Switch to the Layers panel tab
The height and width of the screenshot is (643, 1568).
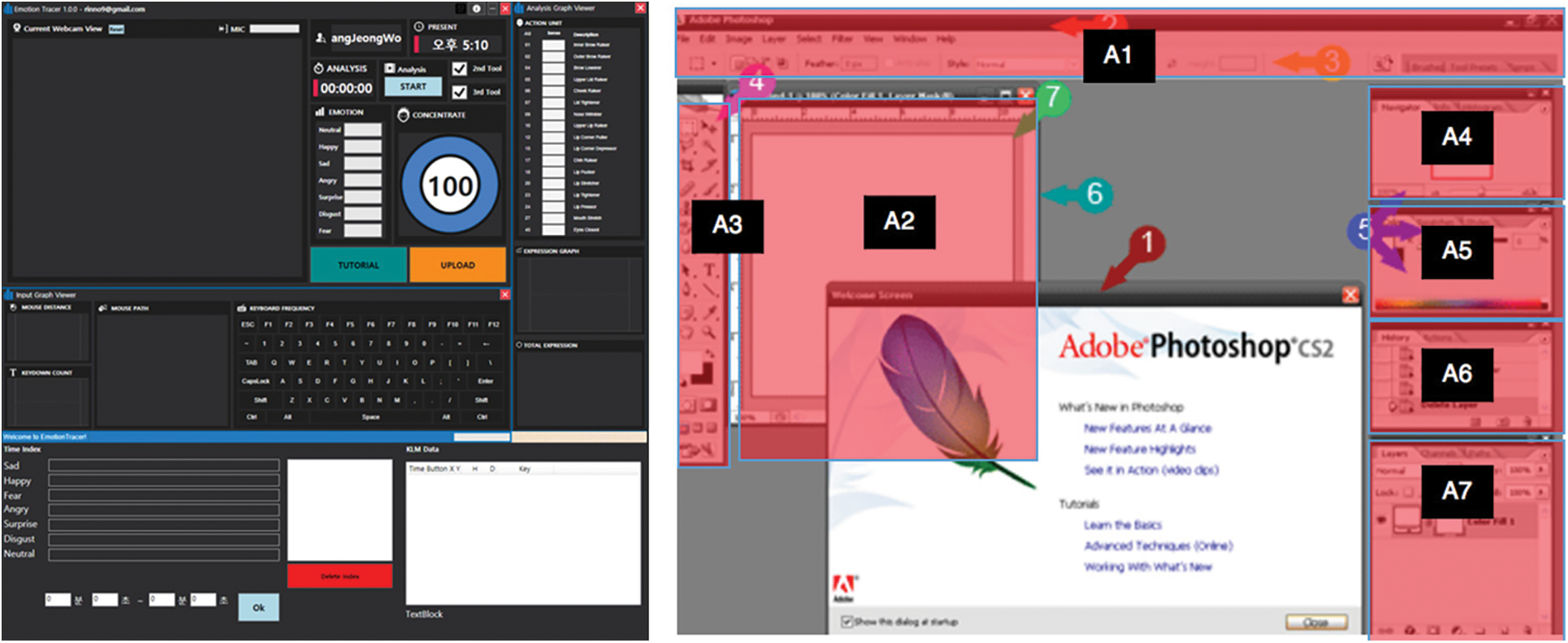click(x=1394, y=454)
